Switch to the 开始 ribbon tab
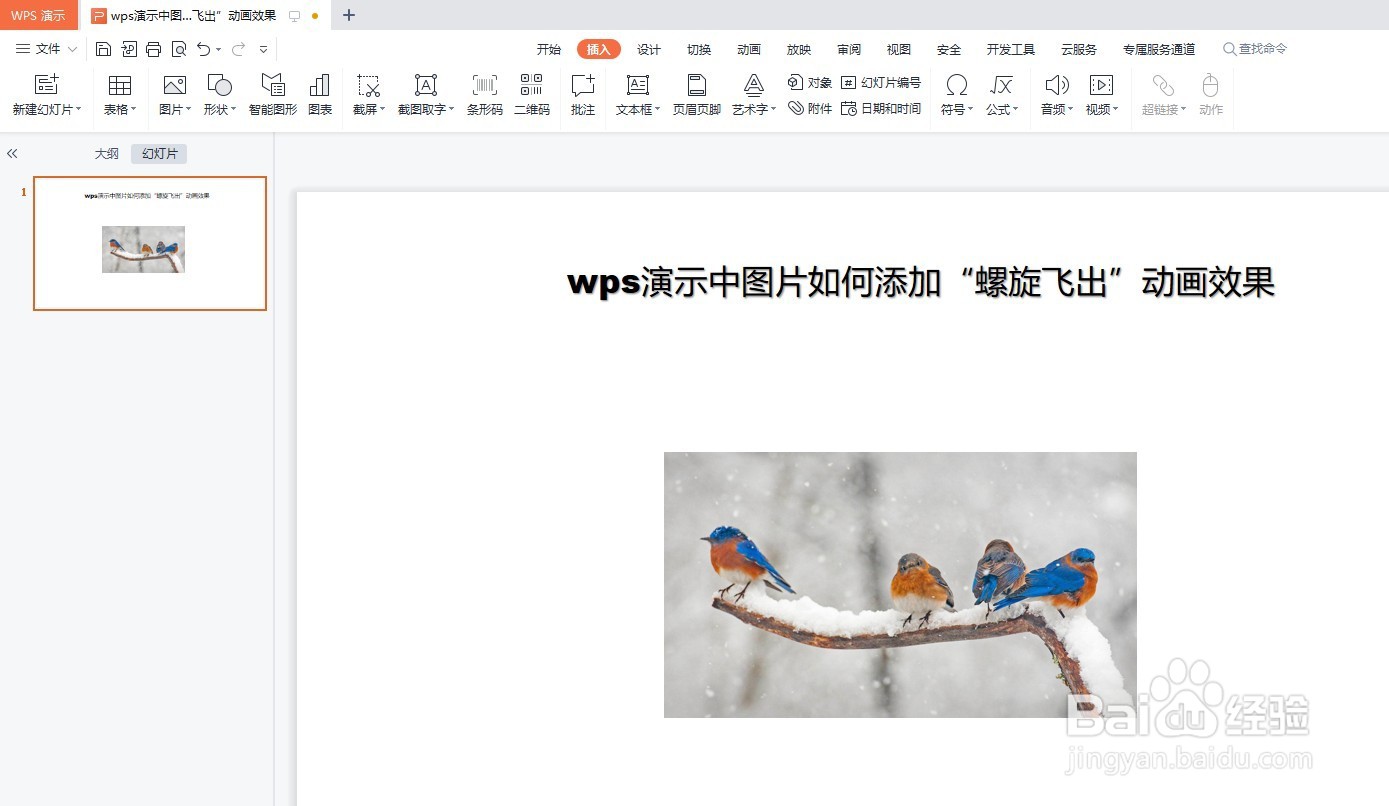The width and height of the screenshot is (1389, 806). click(x=549, y=49)
